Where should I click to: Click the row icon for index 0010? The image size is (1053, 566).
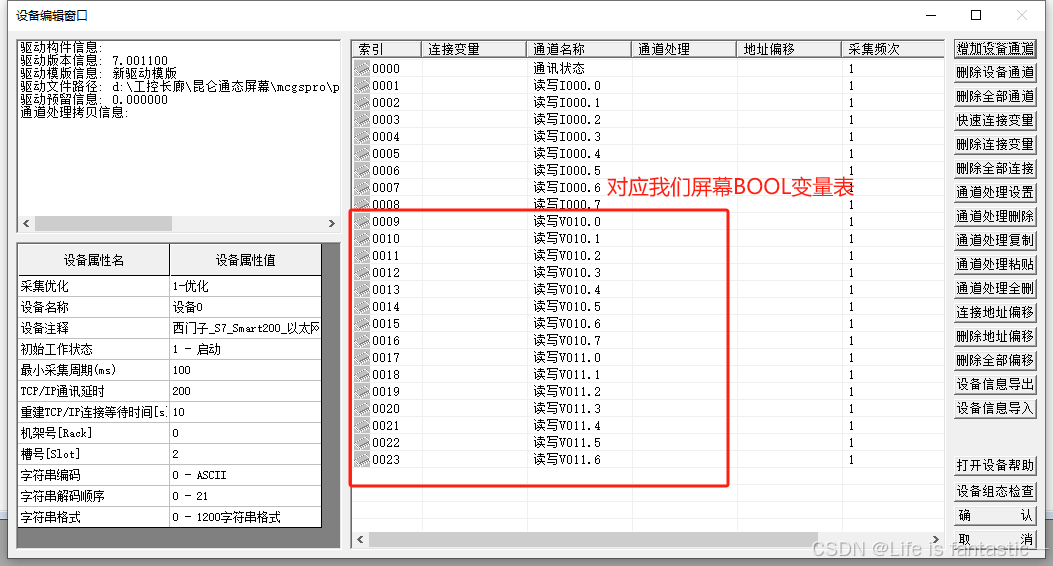pyautogui.click(x=362, y=238)
